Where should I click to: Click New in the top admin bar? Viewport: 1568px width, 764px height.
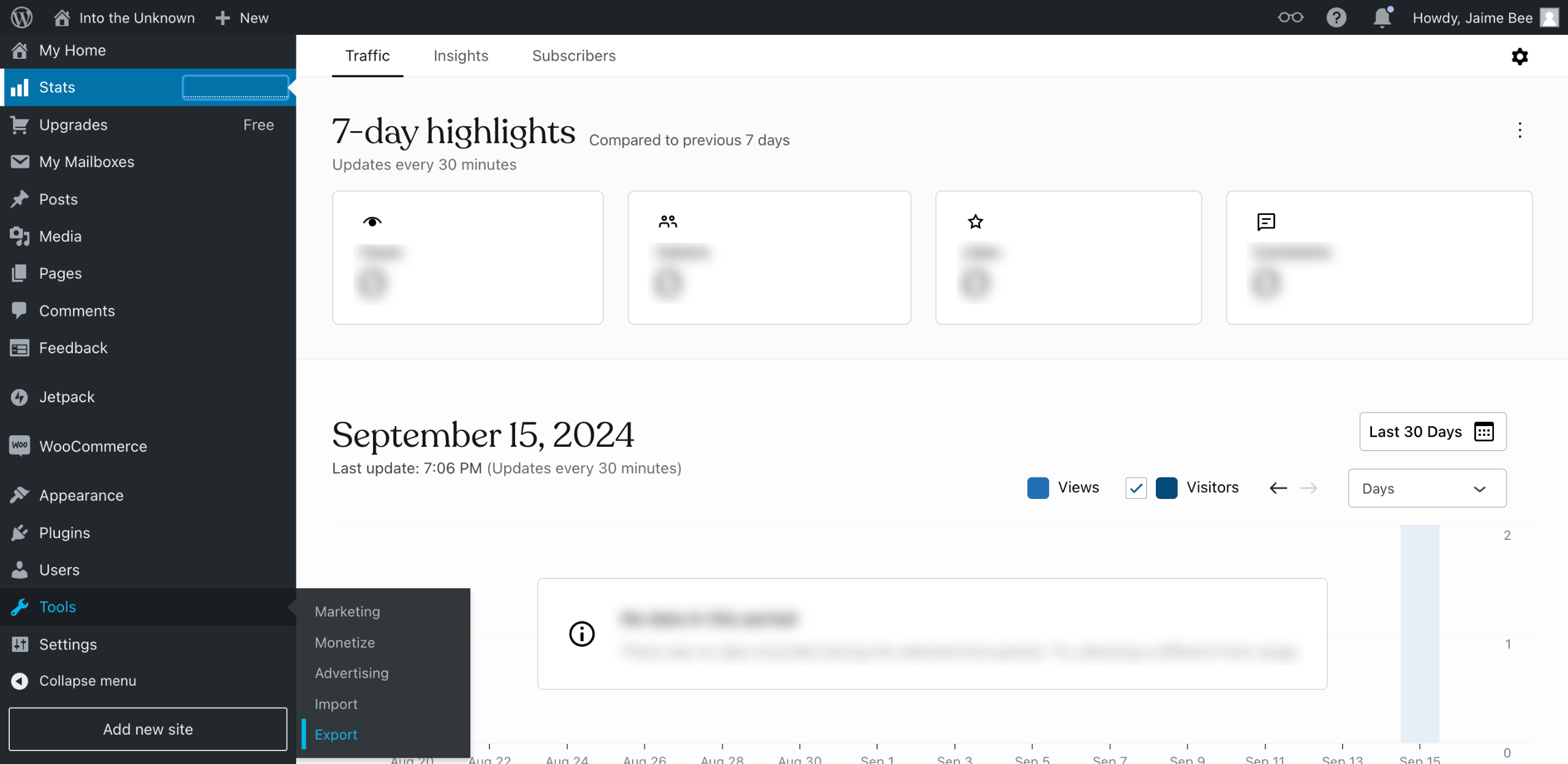point(242,18)
